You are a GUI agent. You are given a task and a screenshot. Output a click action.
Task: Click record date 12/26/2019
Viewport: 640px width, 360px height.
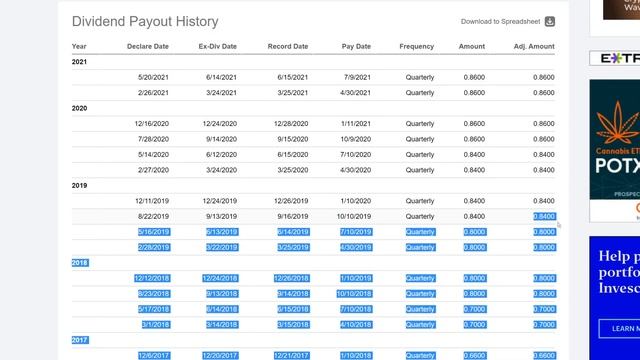[x=291, y=201]
